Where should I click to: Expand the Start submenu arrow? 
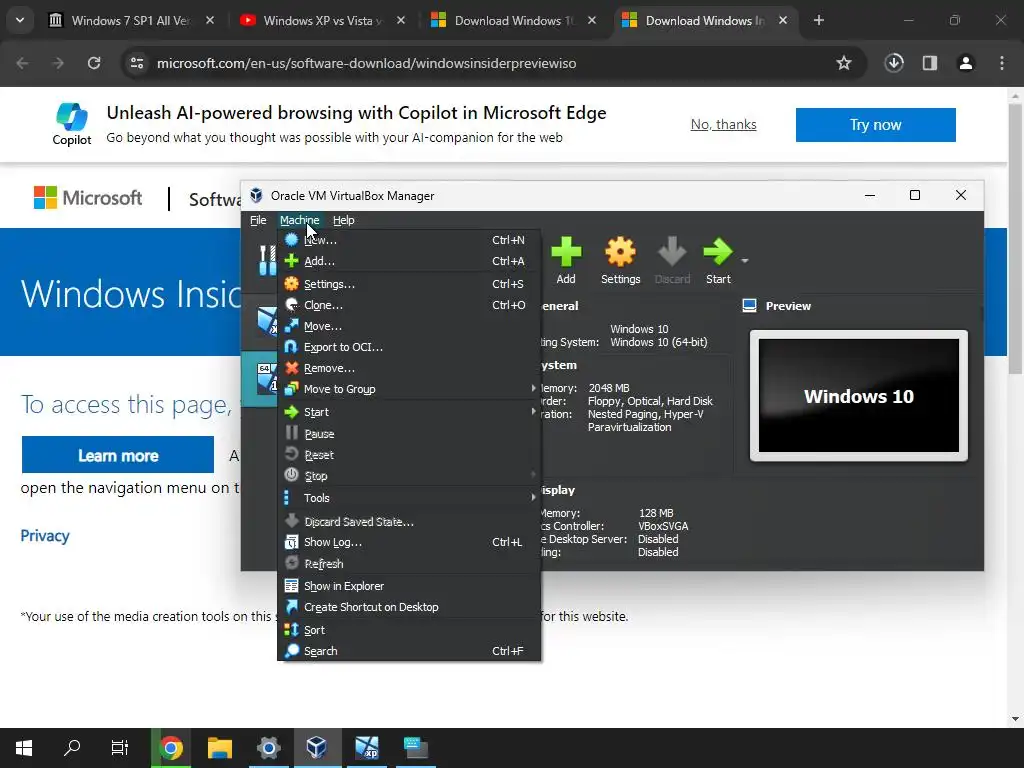point(533,411)
